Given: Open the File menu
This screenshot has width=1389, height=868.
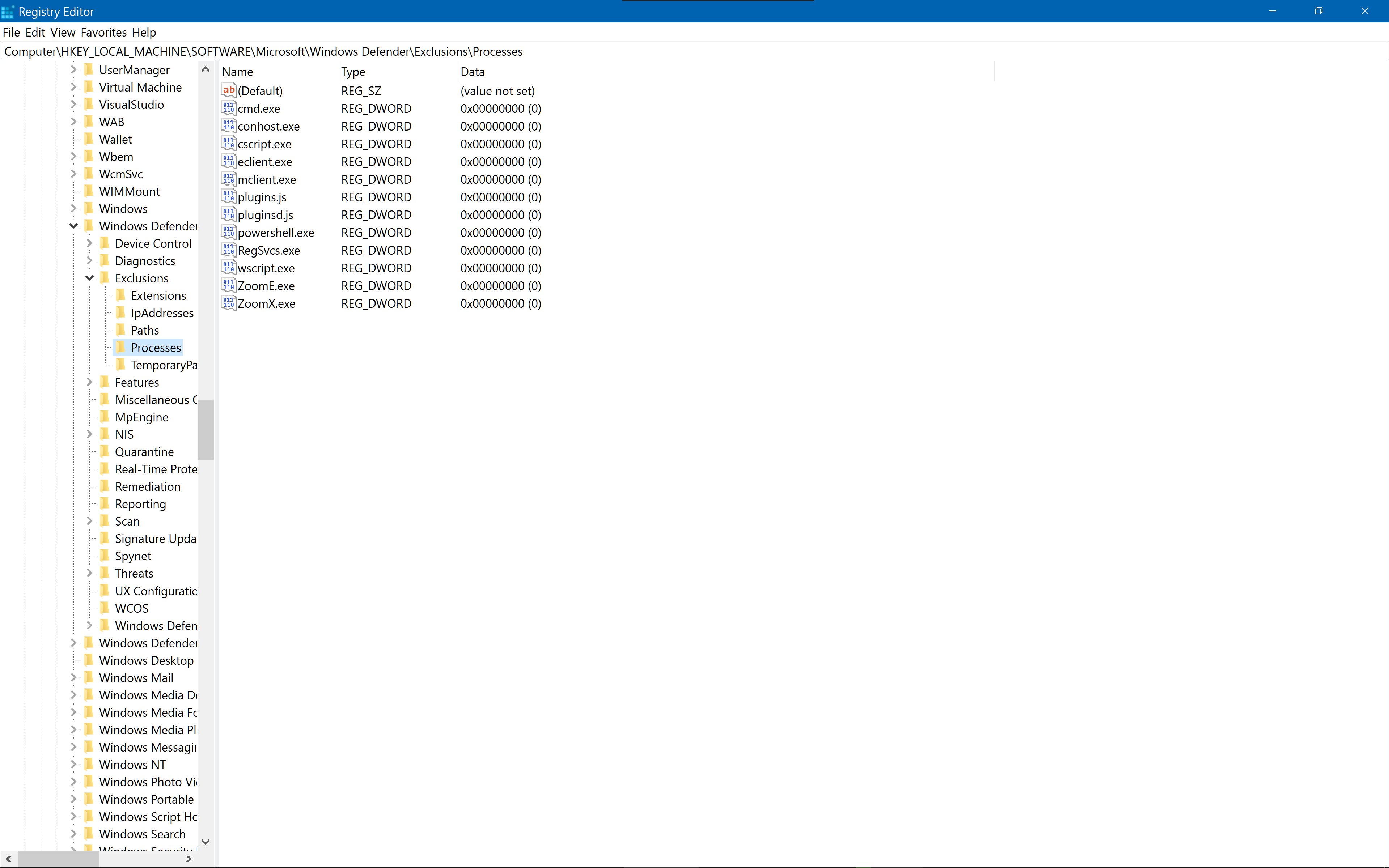Looking at the screenshot, I should tap(12, 32).
